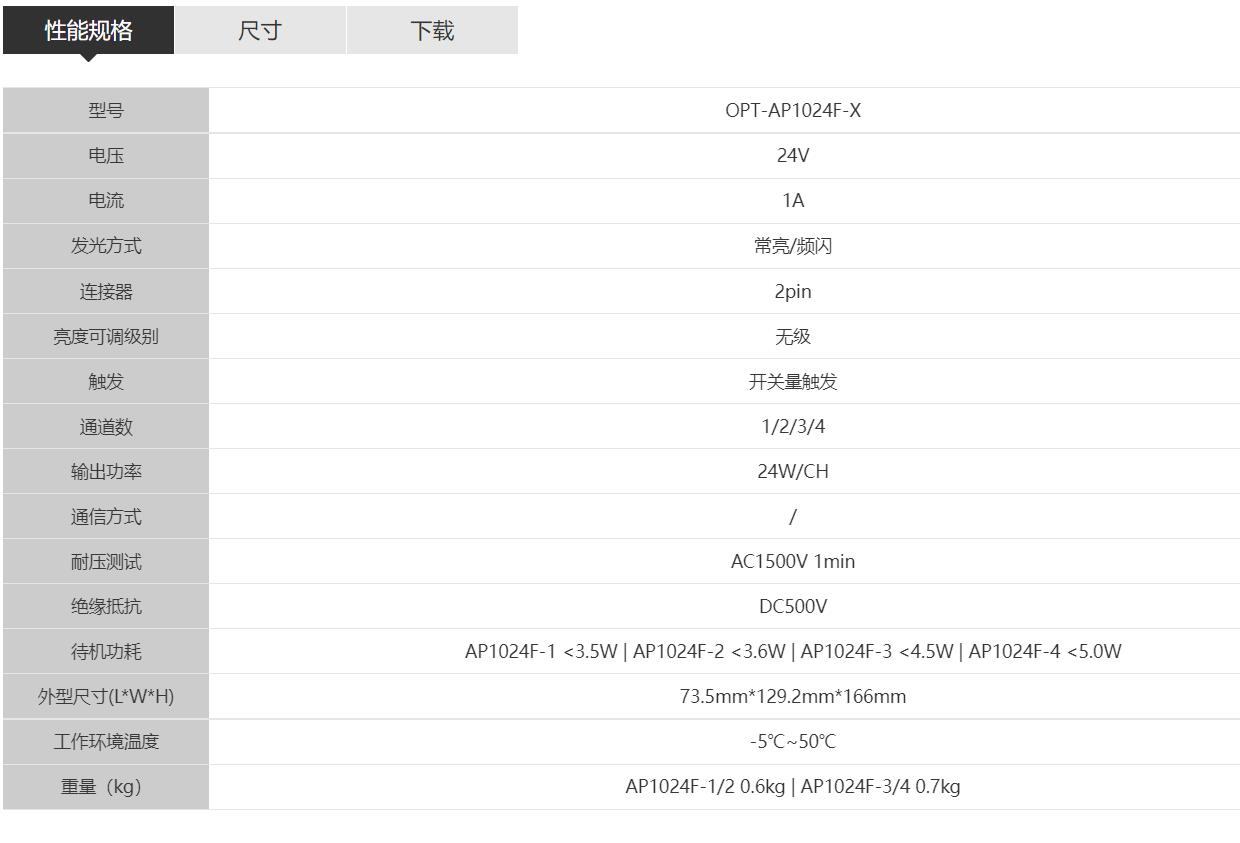Click the 开关量触发 trigger value
1240x843 pixels.
click(x=793, y=382)
